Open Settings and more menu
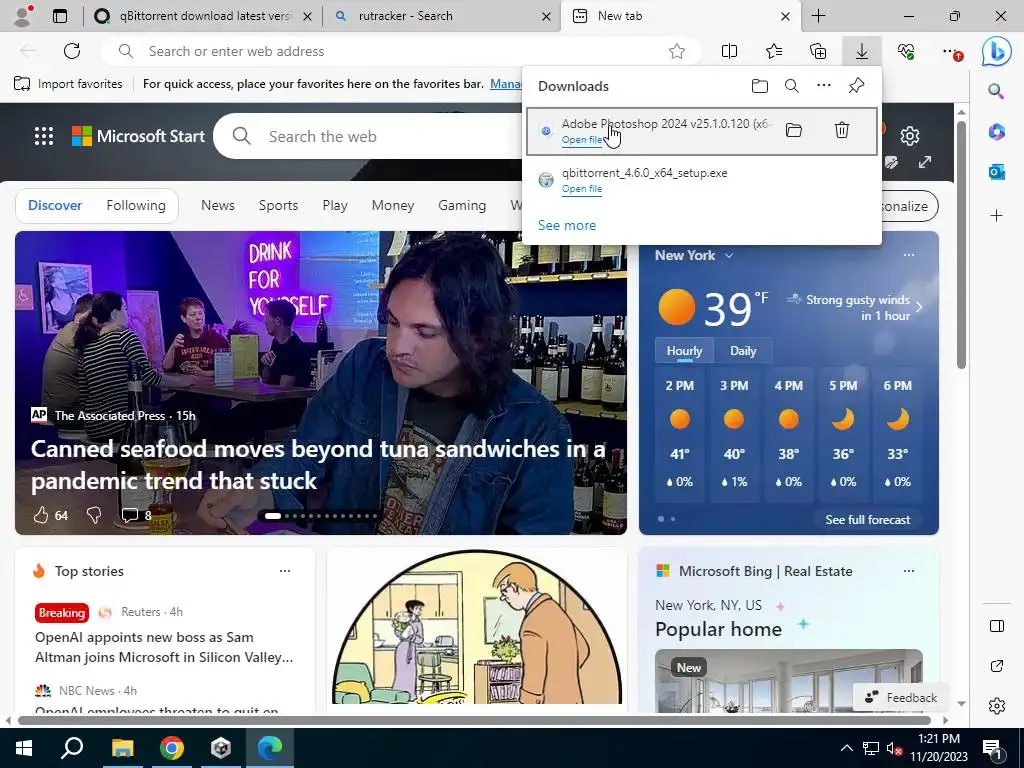 (x=952, y=51)
